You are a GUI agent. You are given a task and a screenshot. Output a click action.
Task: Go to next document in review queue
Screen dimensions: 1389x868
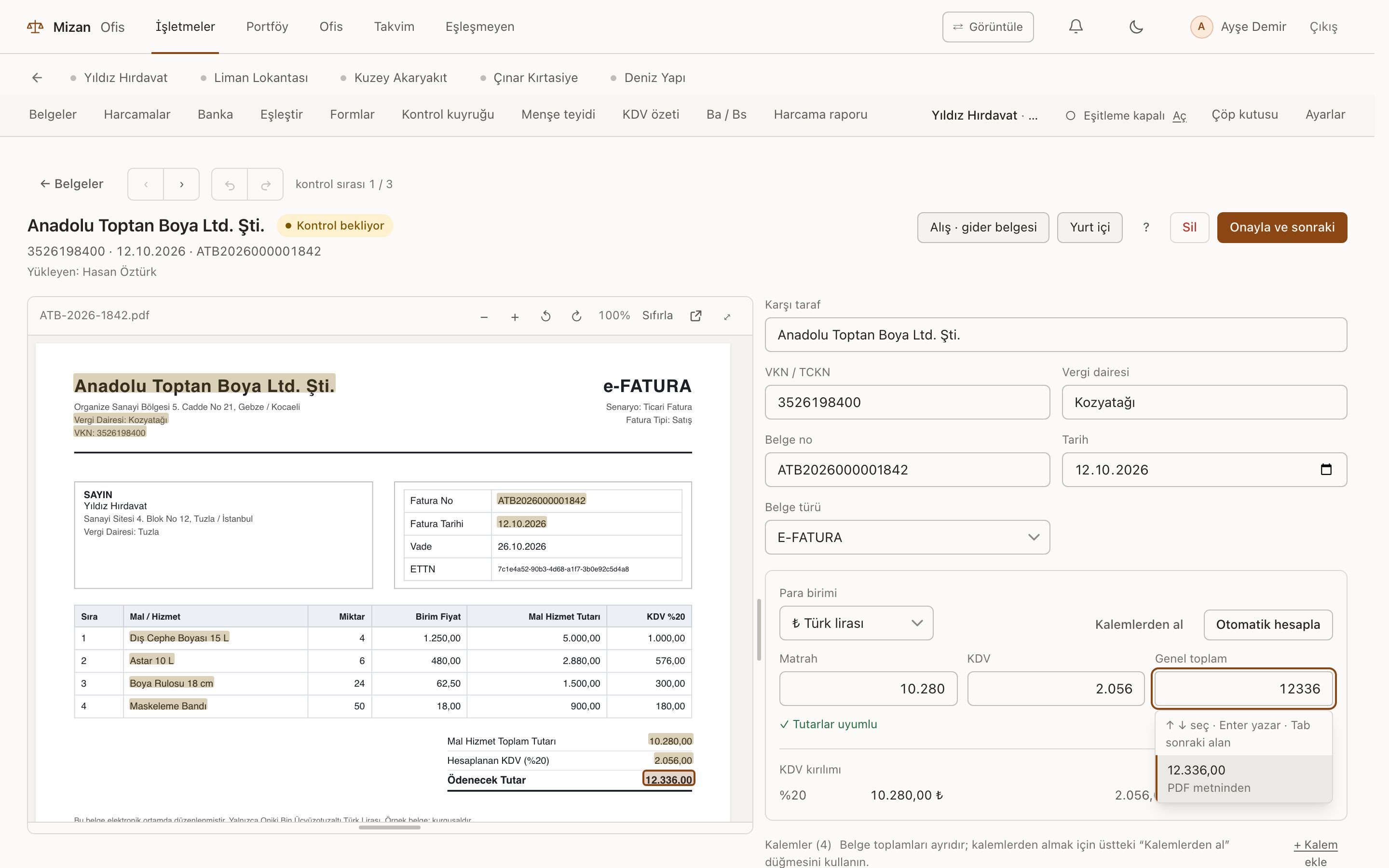[x=181, y=184]
